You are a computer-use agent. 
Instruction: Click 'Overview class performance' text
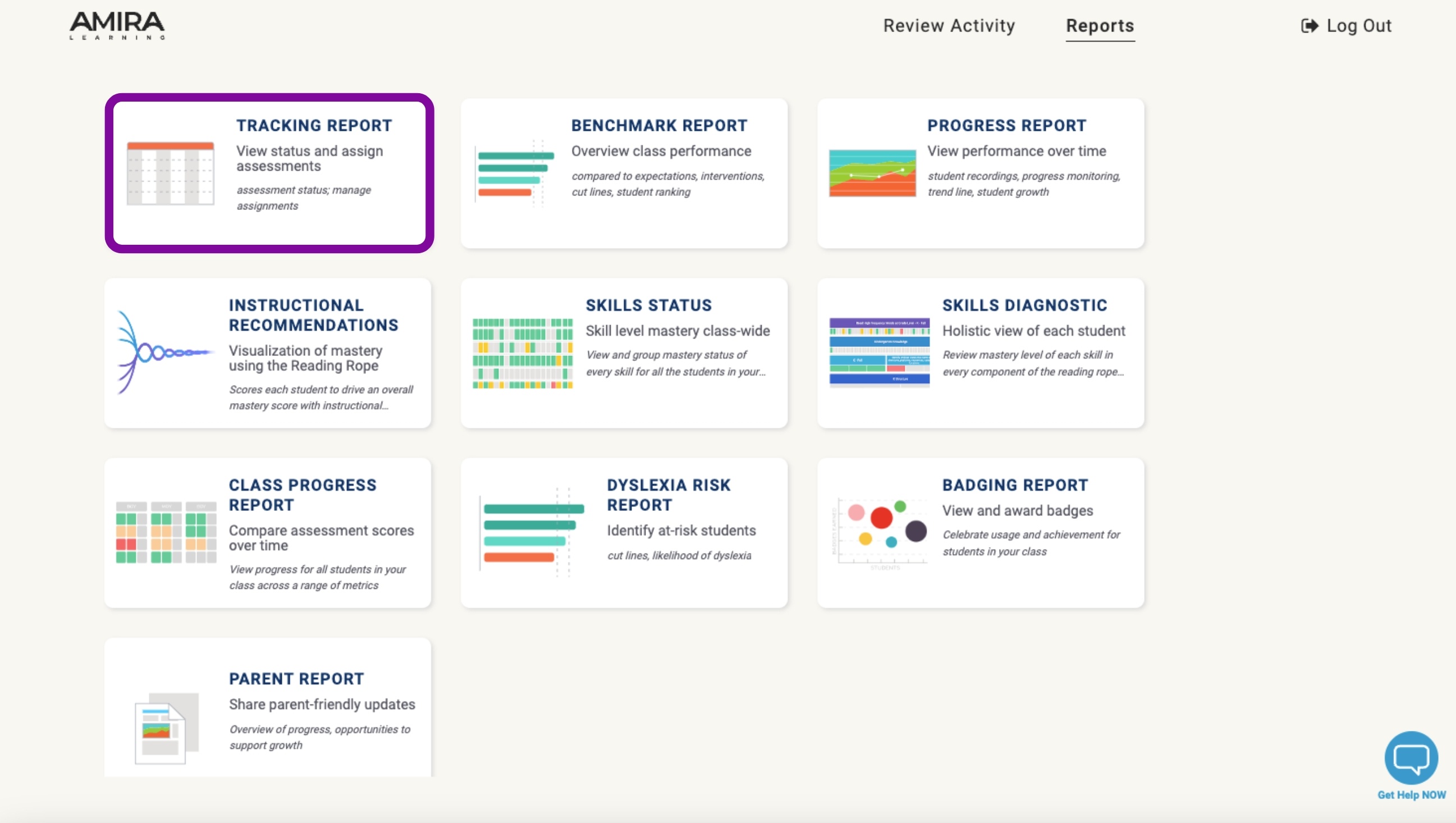tap(661, 151)
